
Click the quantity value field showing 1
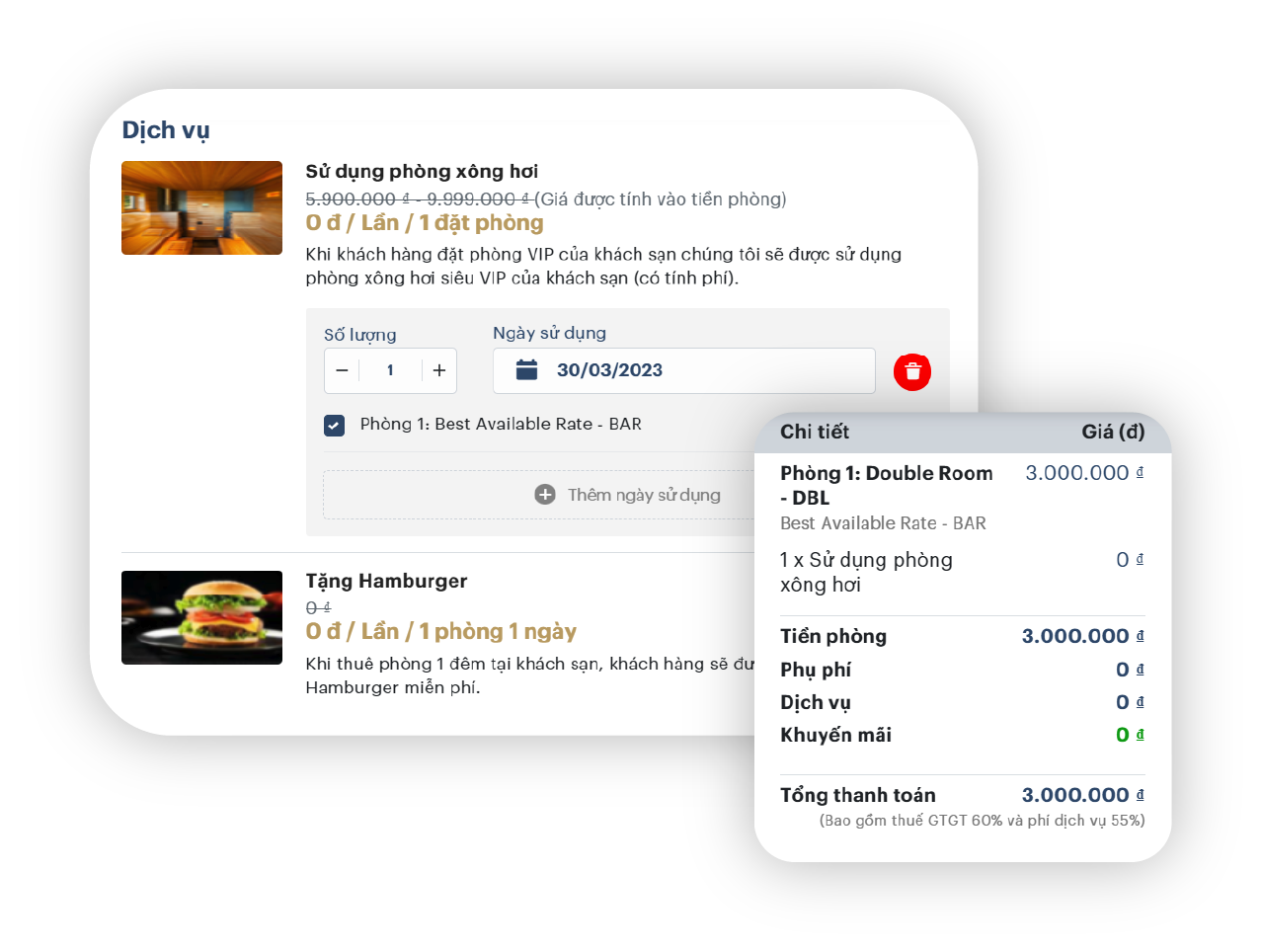tap(391, 370)
